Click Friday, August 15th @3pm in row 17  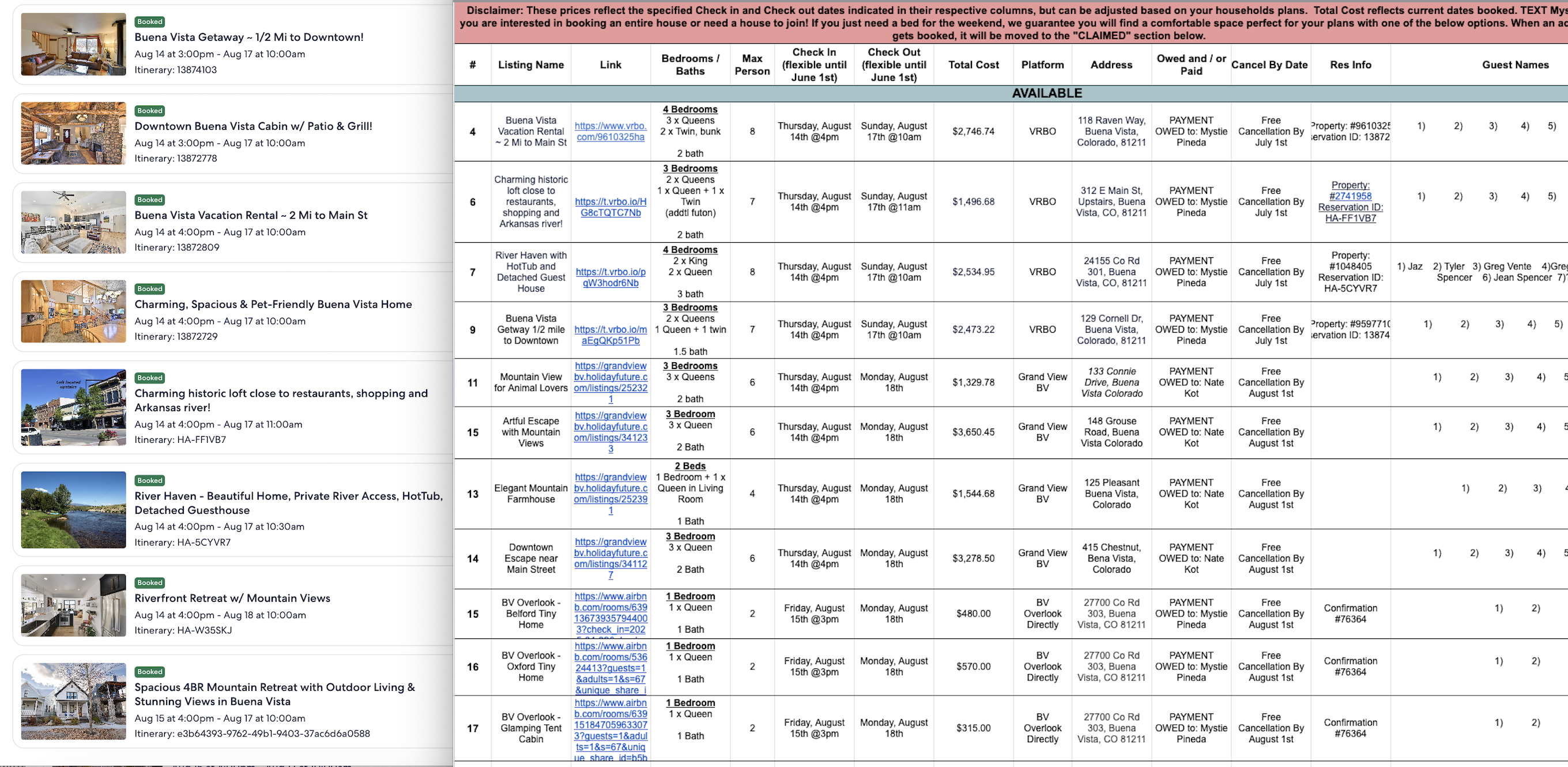[x=814, y=728]
